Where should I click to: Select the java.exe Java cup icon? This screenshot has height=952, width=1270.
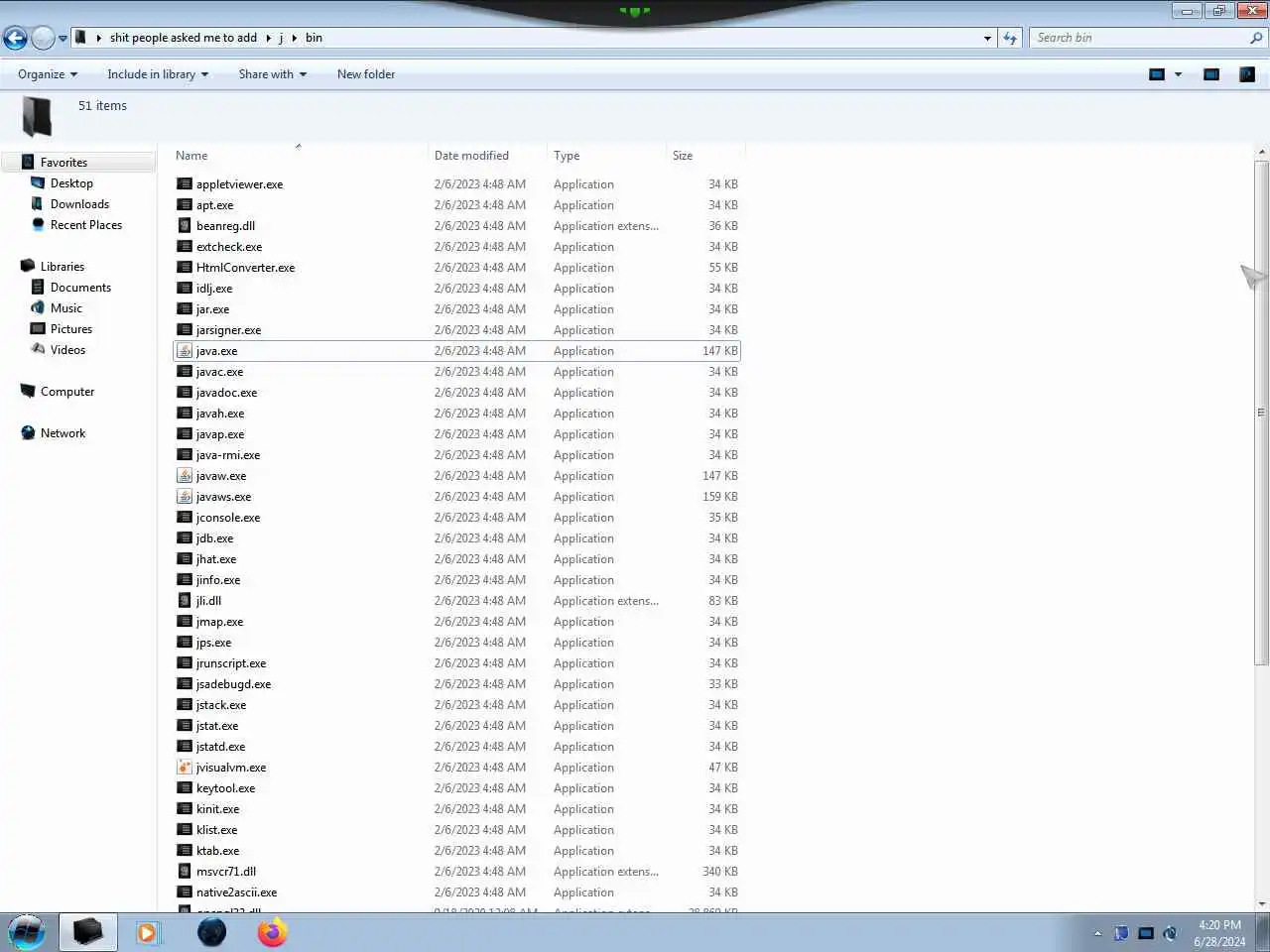tap(185, 351)
